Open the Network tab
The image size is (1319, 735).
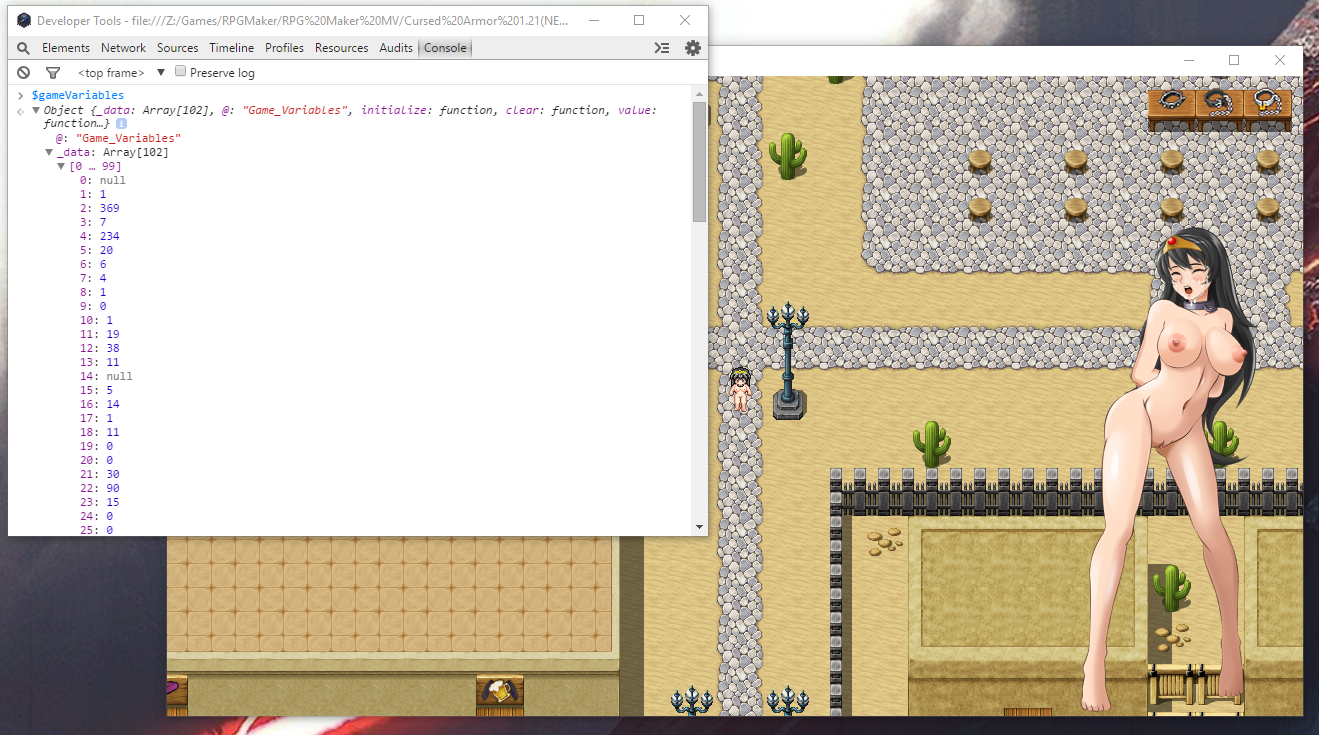tap(123, 48)
